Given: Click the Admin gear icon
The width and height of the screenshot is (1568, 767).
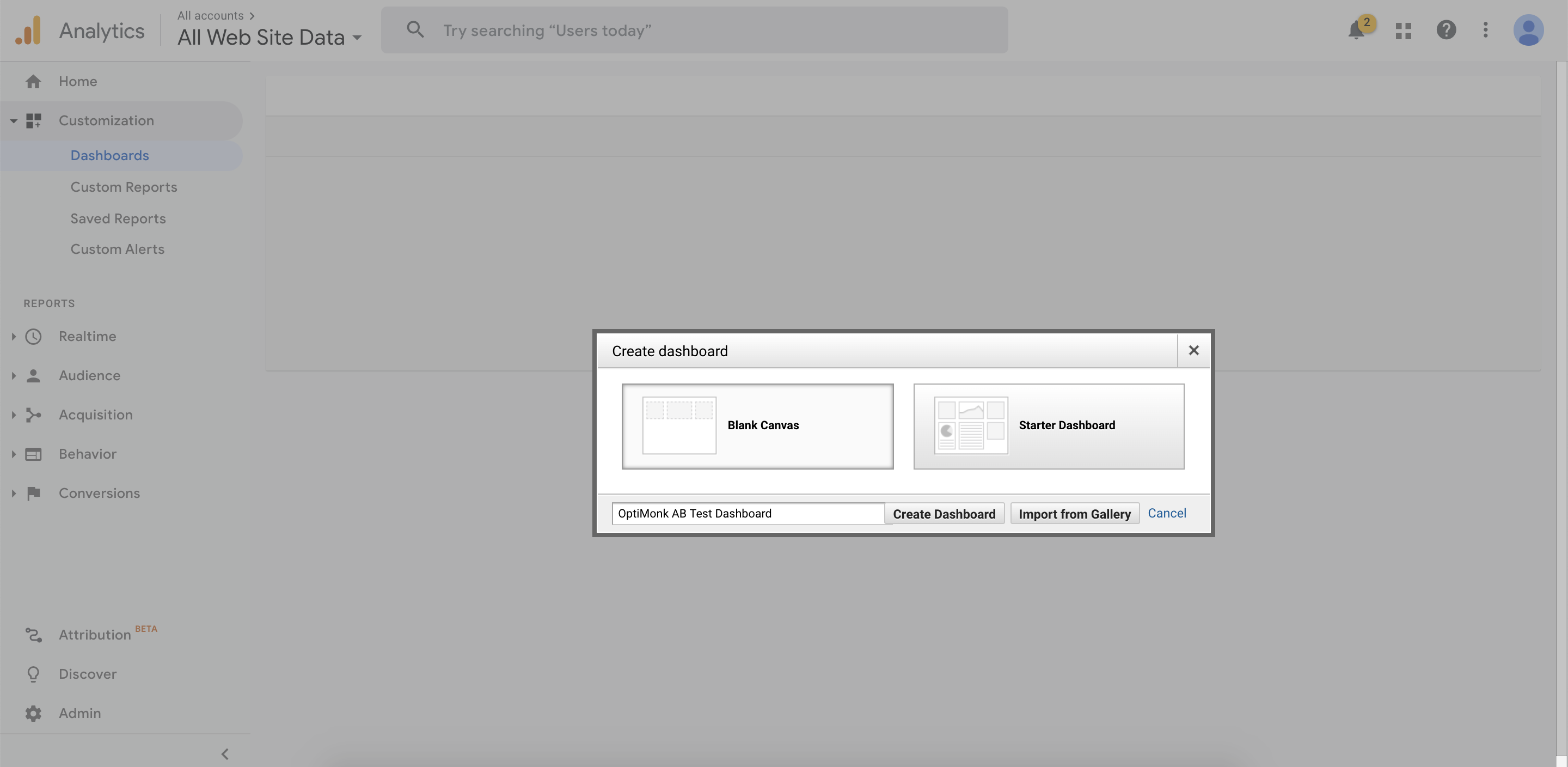Looking at the screenshot, I should pyautogui.click(x=33, y=714).
